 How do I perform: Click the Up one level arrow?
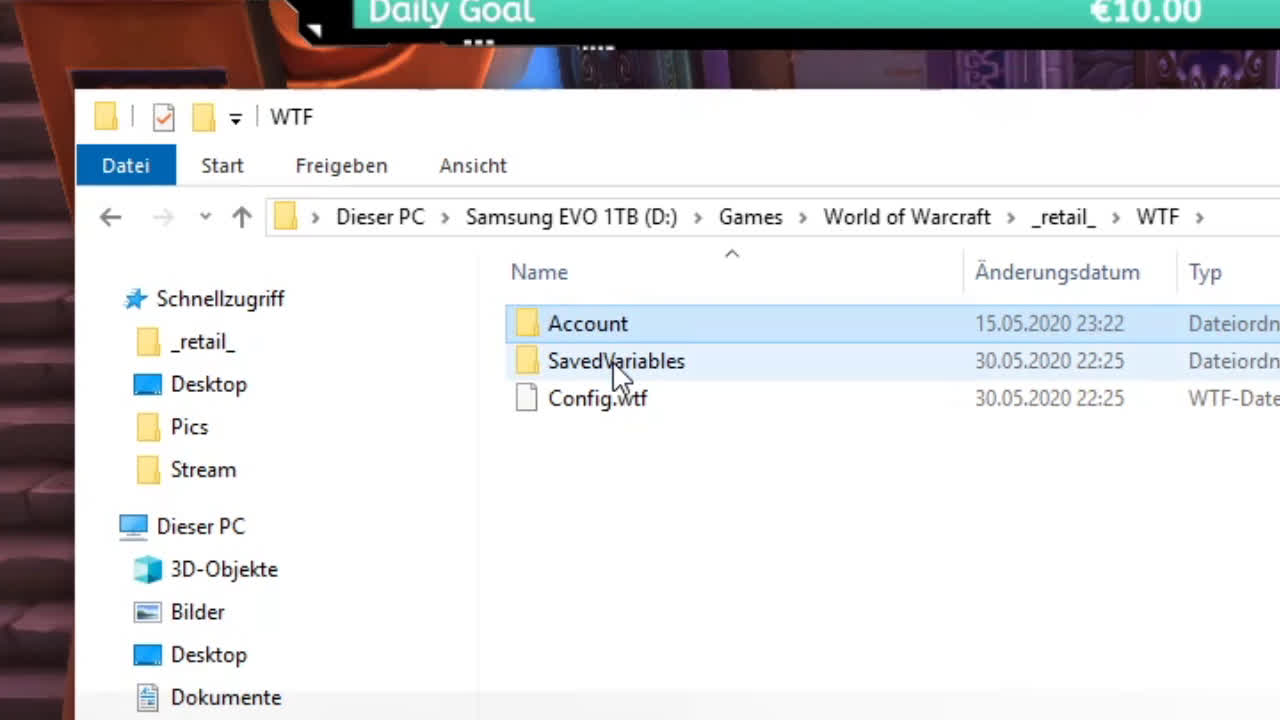pyautogui.click(x=241, y=217)
